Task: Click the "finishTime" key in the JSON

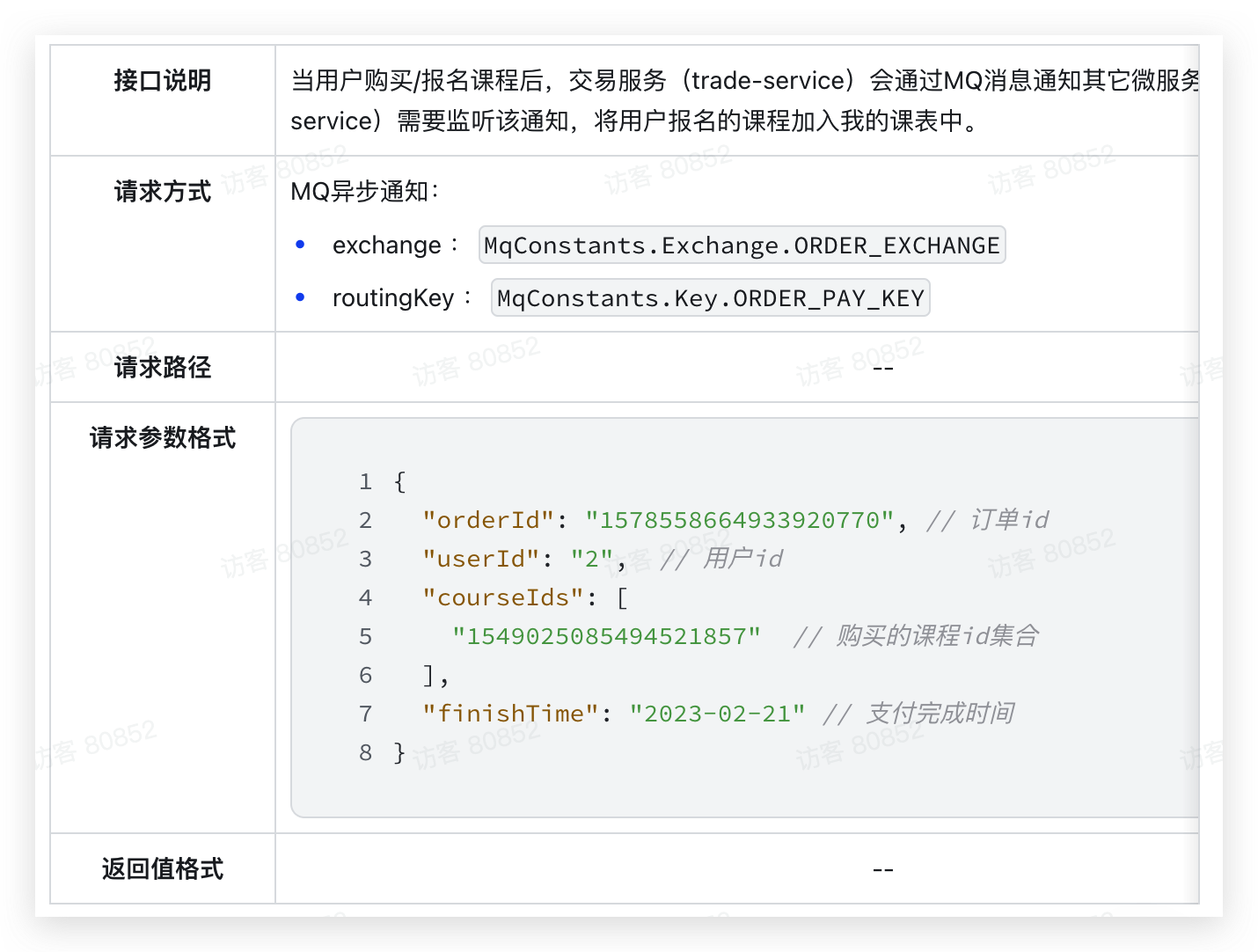Action: [x=510, y=714]
